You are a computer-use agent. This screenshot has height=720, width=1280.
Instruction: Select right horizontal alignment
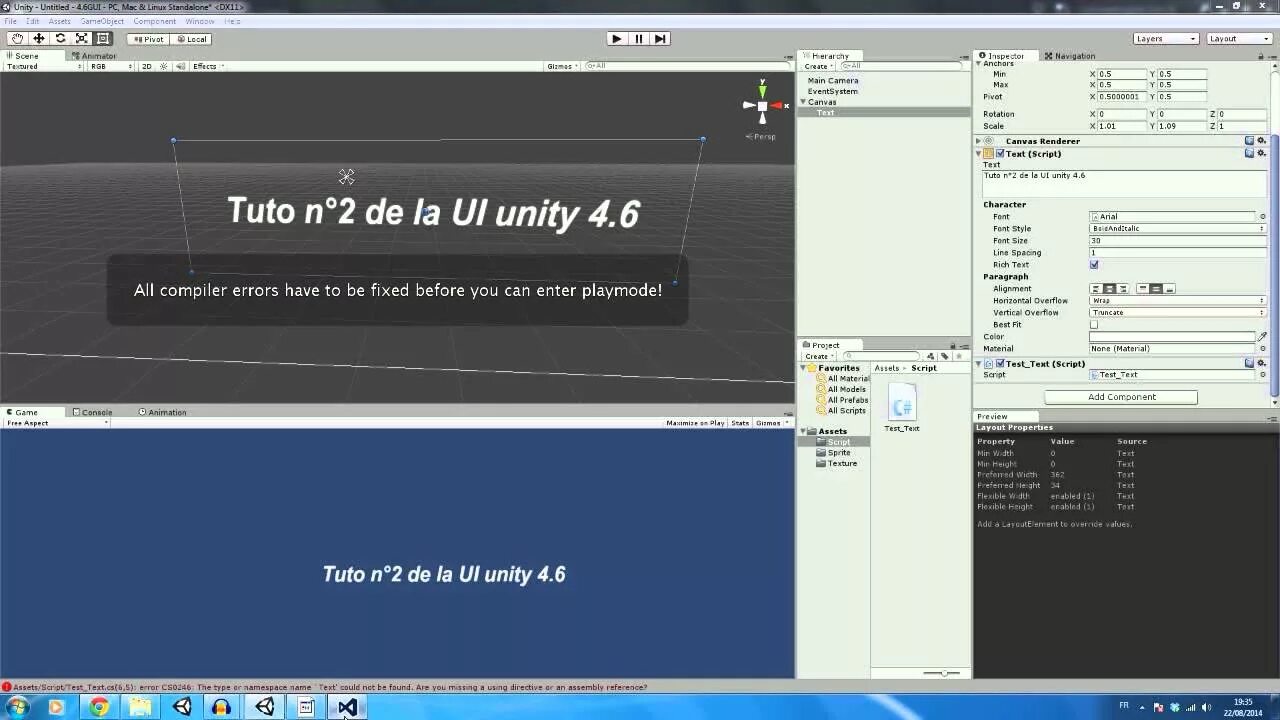[x=1123, y=289]
